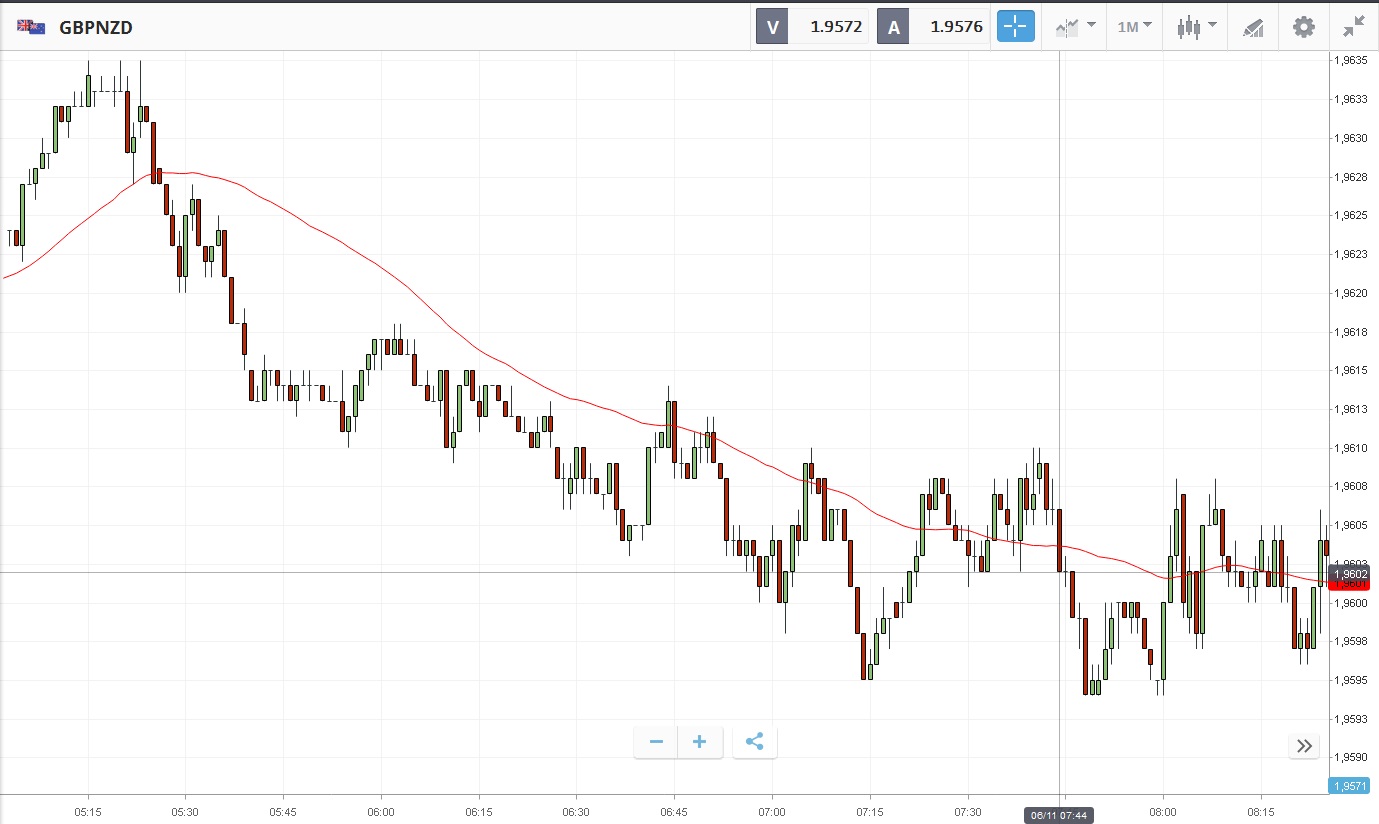Open the drawing tools icon
The width and height of the screenshot is (1379, 824).
tap(1253, 27)
